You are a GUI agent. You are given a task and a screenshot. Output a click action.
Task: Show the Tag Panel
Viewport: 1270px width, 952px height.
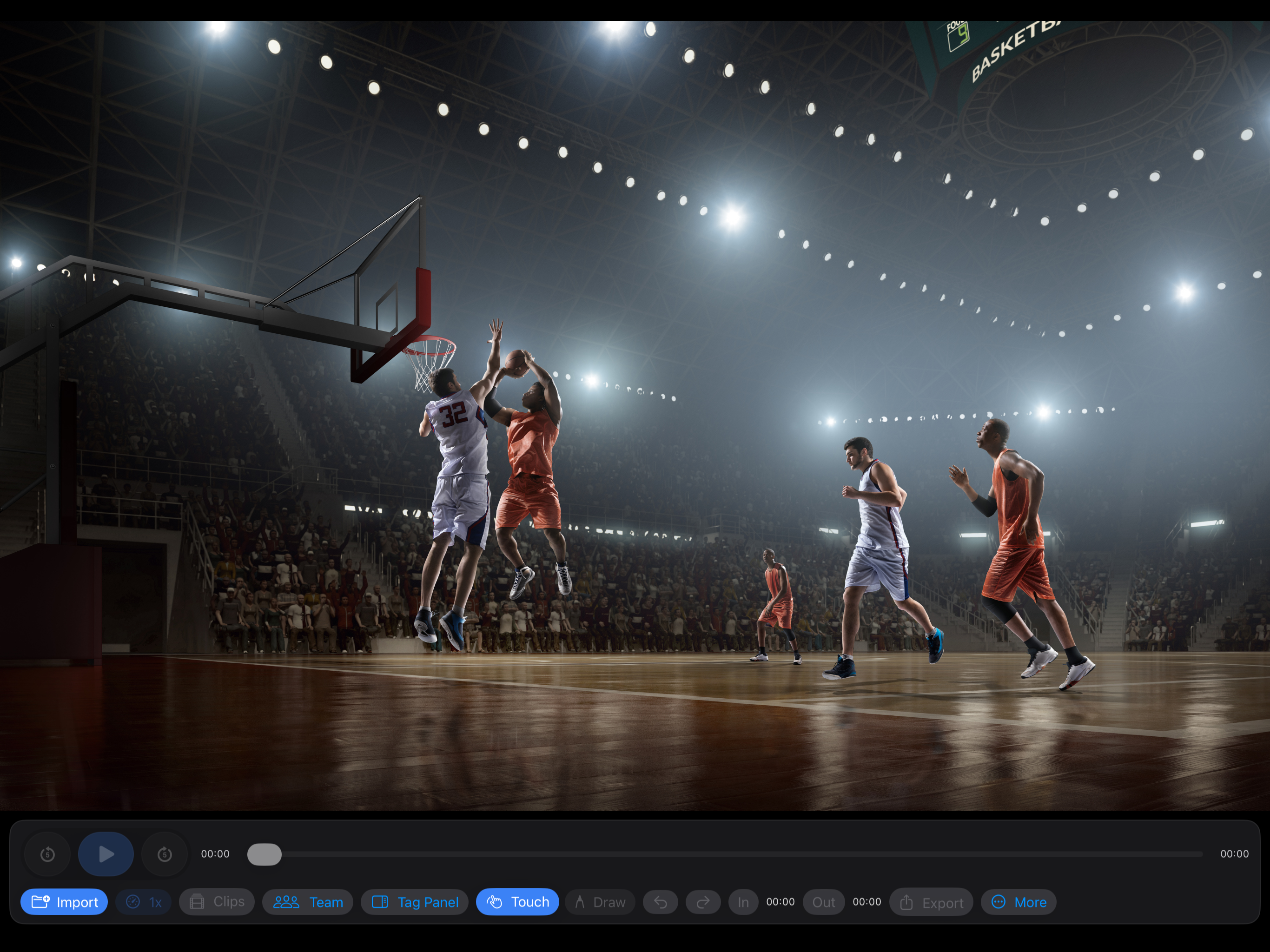click(415, 901)
